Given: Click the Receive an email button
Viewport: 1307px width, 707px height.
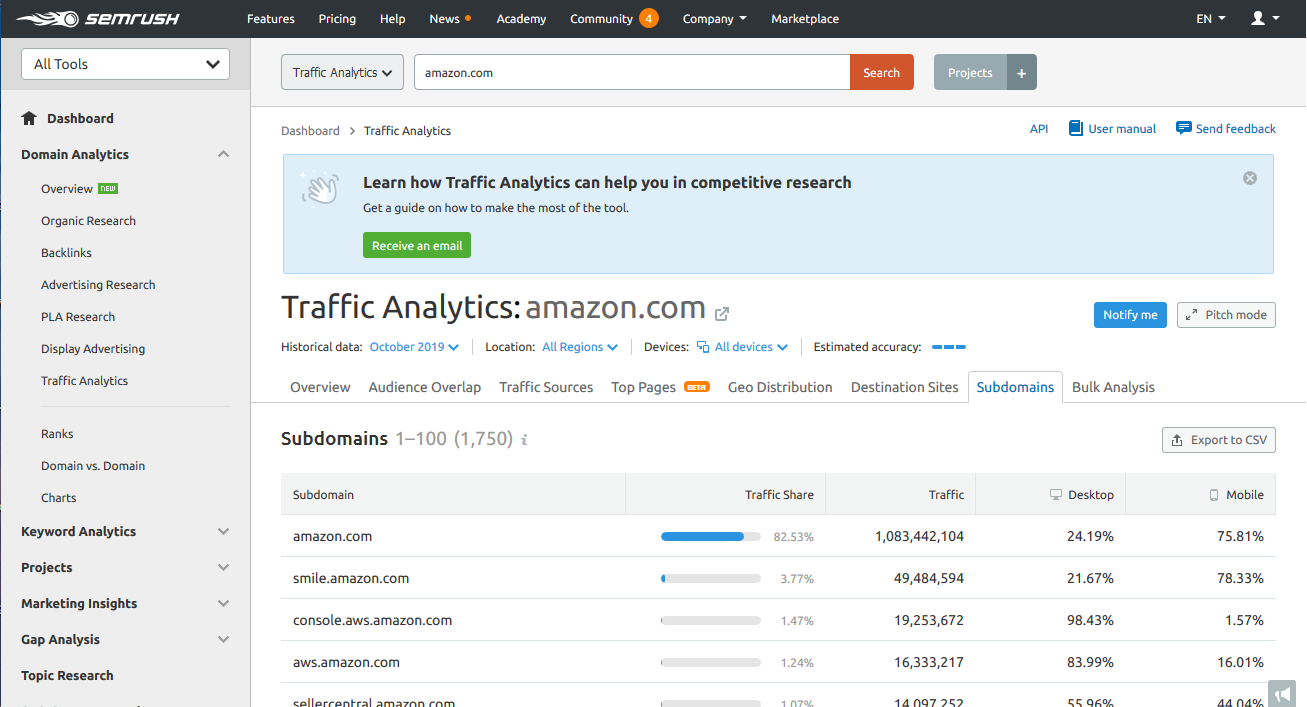Looking at the screenshot, I should click(416, 244).
